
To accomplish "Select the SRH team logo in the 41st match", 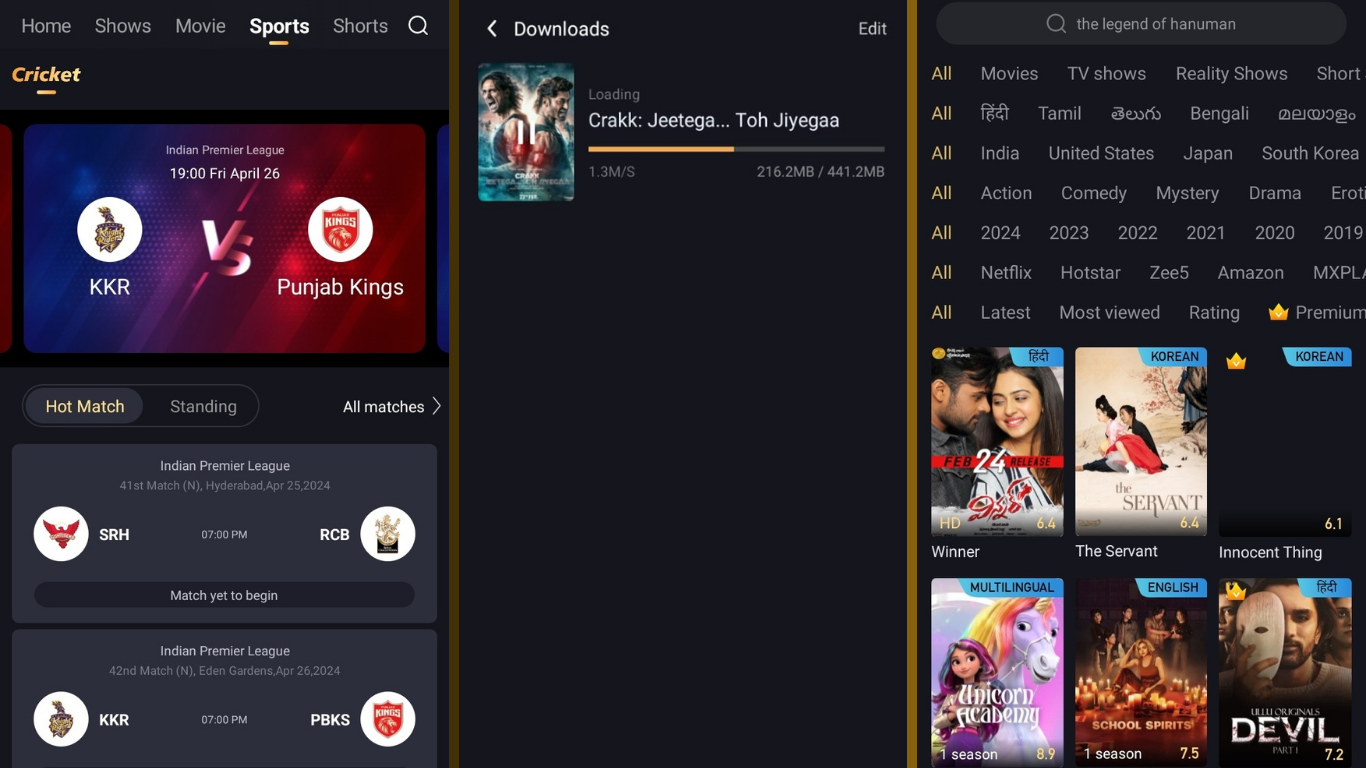I will click(x=61, y=534).
